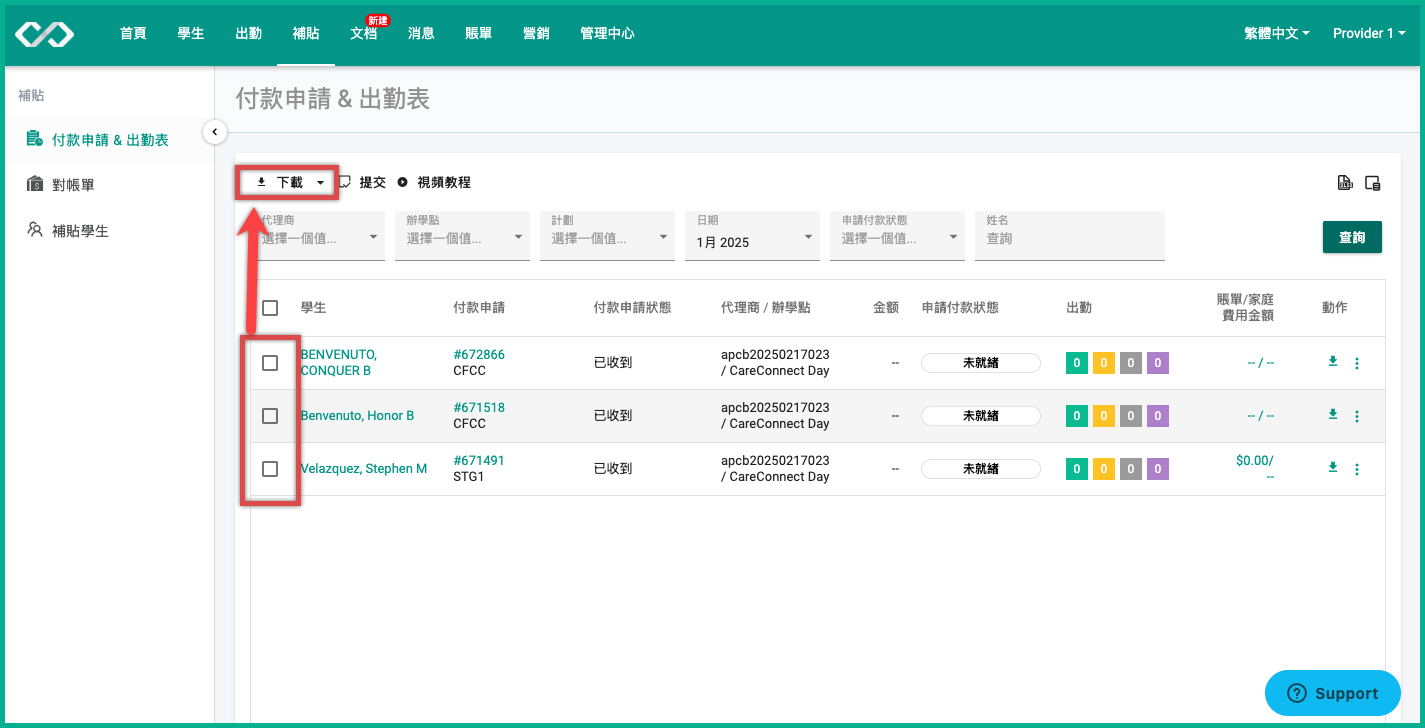Click 對帳單 in the sidebar
This screenshot has width=1425, height=728.
point(73,185)
